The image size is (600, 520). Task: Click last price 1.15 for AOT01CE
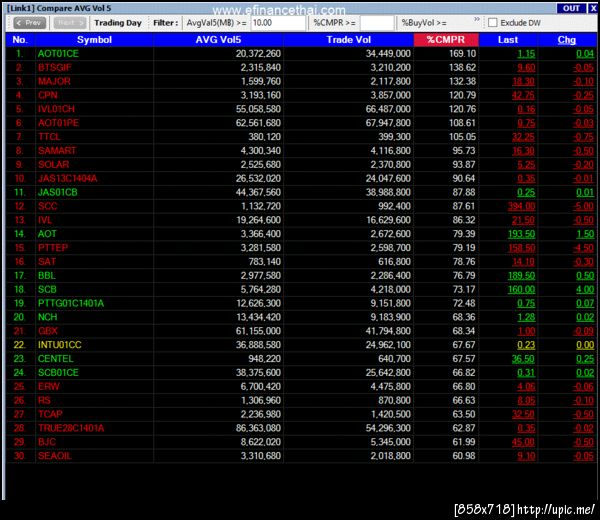click(x=526, y=54)
